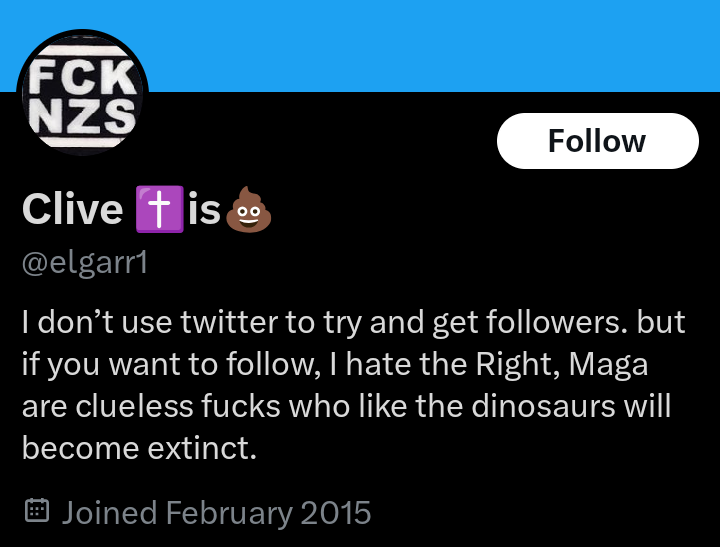Screen dimensions: 720x547
Task: Click the Joined February 2015 text
Action: [x=216, y=512]
